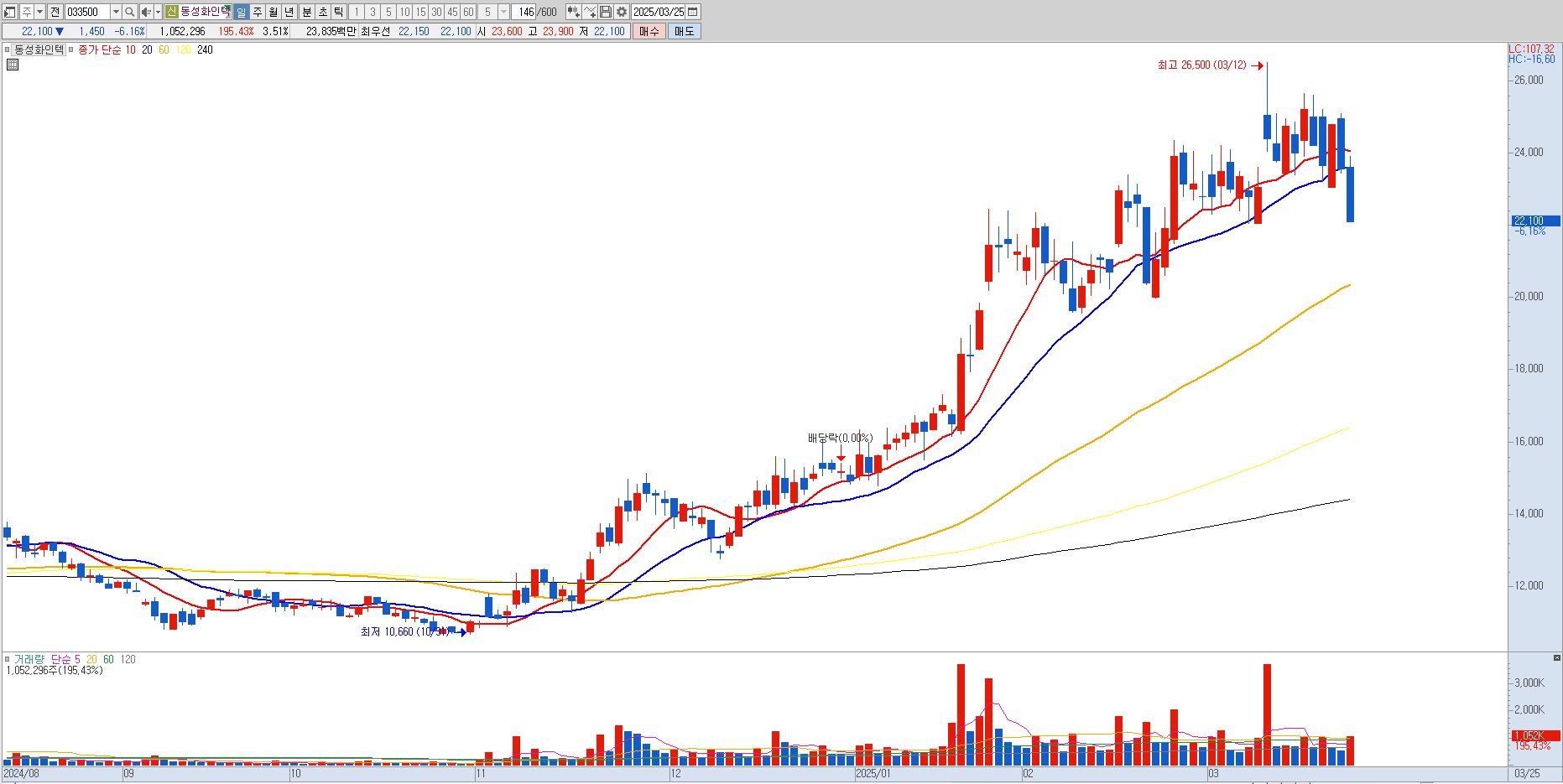Close the volume panel with its small X icon
The width and height of the screenshot is (1563, 784).
(x=1557, y=658)
